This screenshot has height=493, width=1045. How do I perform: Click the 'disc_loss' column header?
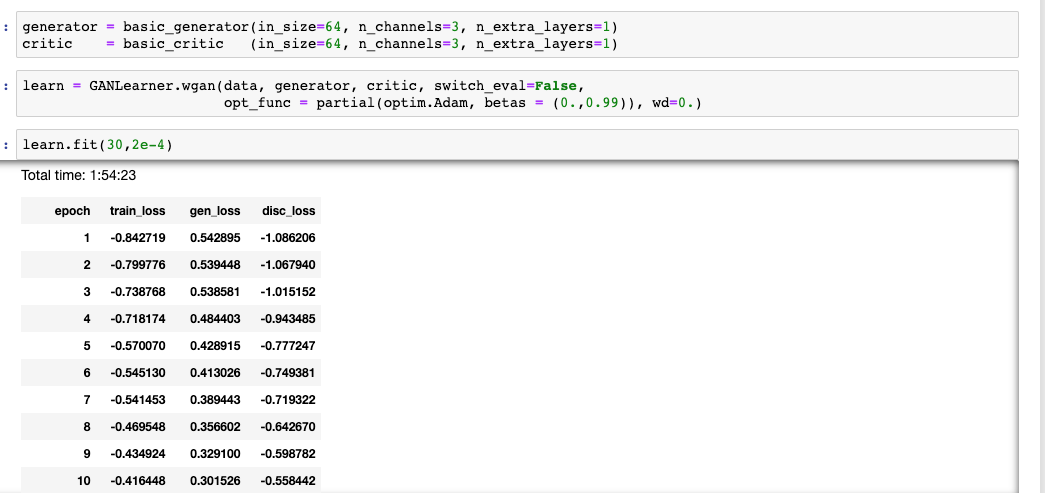tap(289, 211)
